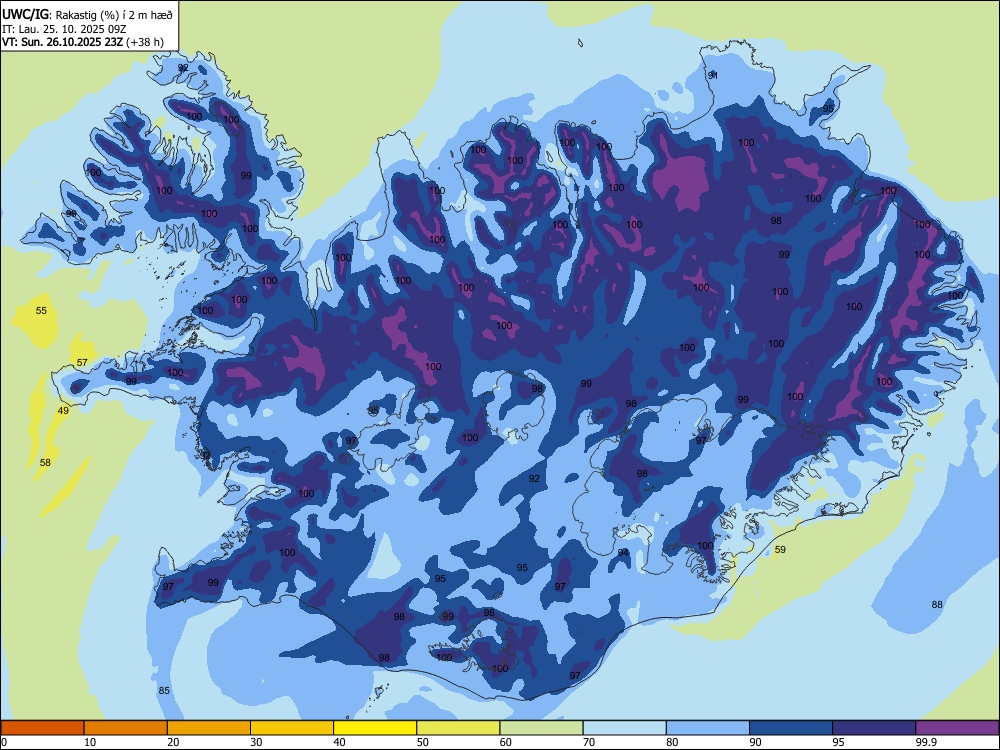
Task: Click the legend tick label '40'
Action: 339,742
